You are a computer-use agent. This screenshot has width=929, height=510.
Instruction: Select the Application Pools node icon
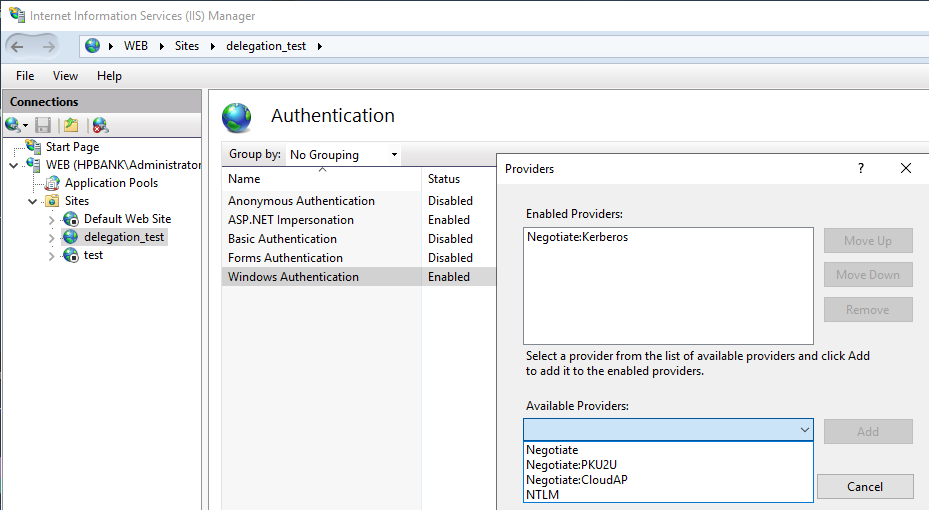tap(52, 183)
